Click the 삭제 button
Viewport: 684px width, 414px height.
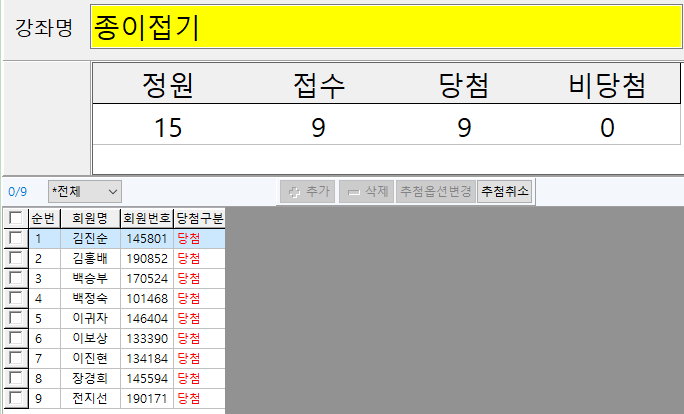366,192
